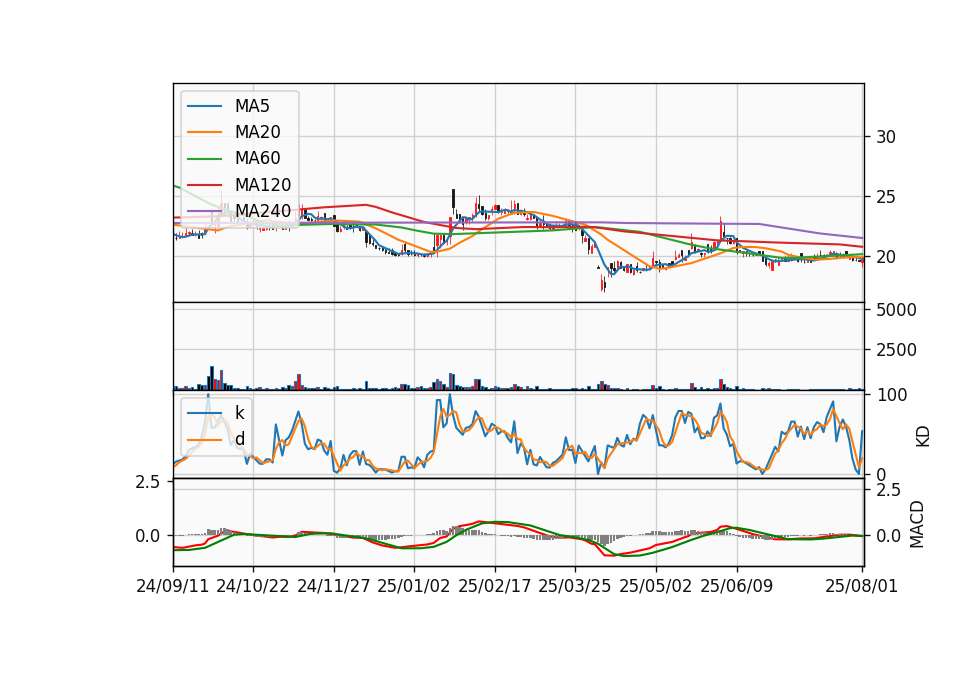The height and width of the screenshot is (690, 960).
Task: Click the green MA60 legend line sample
Action: [204, 159]
